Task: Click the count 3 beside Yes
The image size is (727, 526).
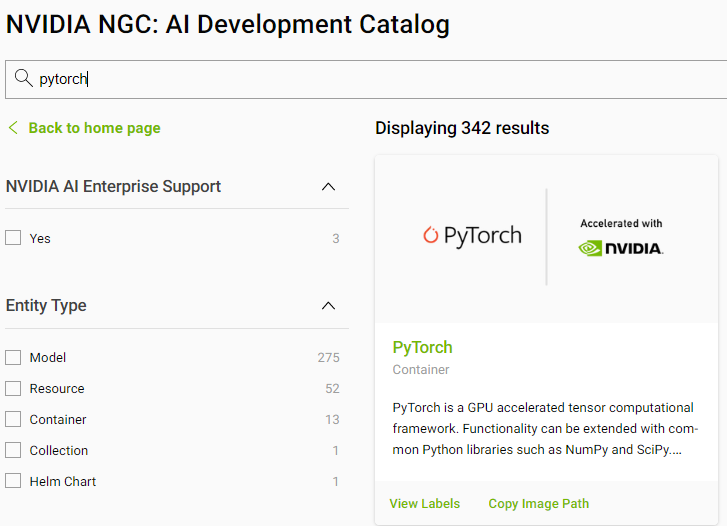Action: point(336,238)
